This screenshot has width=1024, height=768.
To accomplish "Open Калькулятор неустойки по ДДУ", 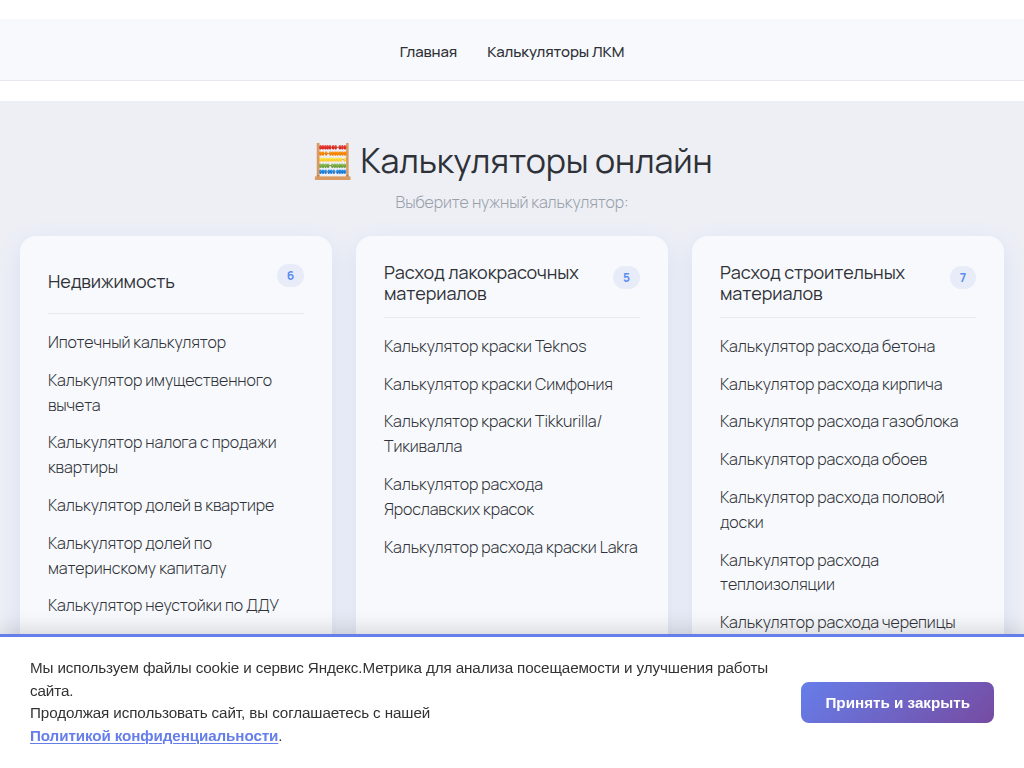I will click(x=163, y=606).
